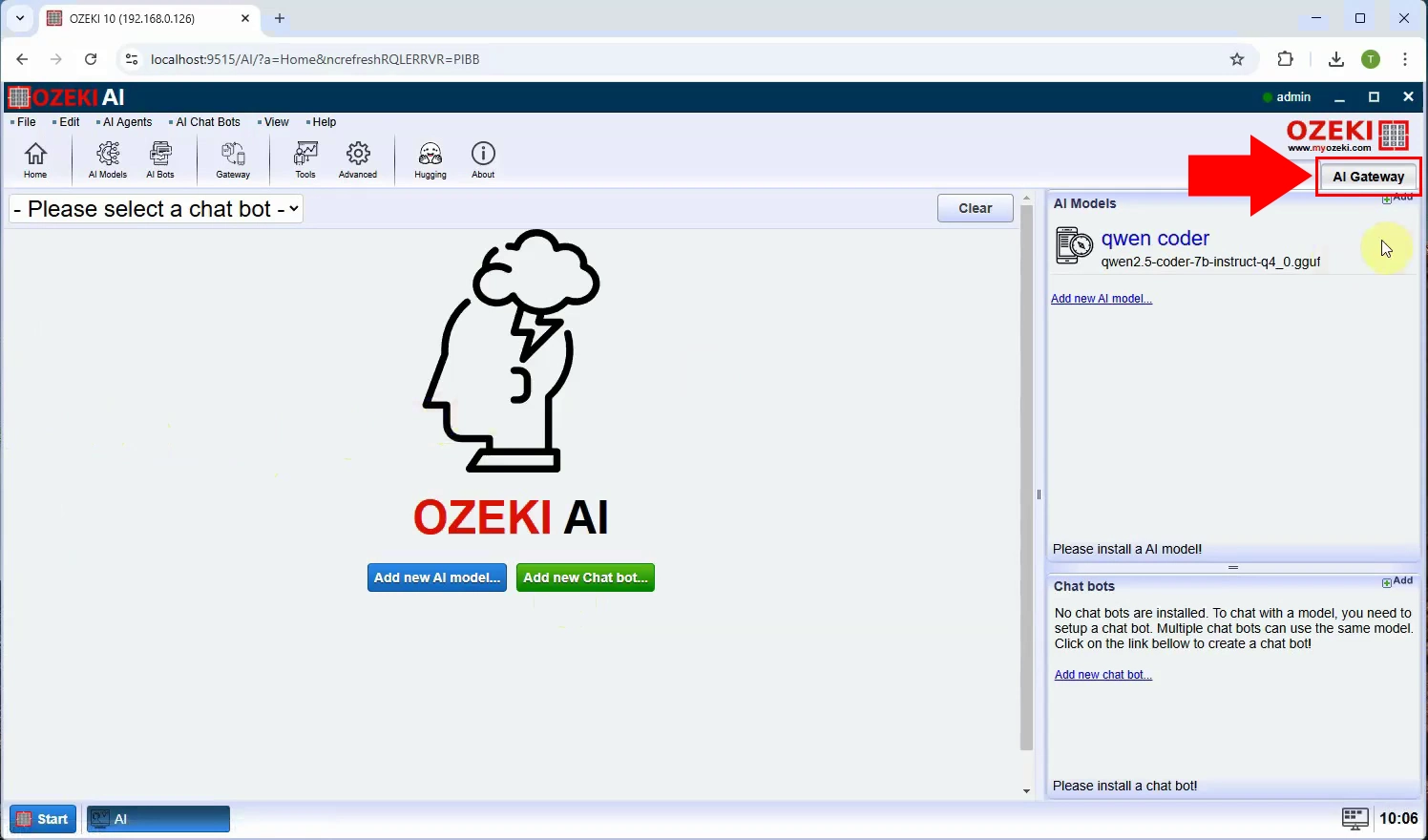Click the Add icon in Chat bots panel
The width and height of the screenshot is (1428, 840).
tap(1397, 581)
